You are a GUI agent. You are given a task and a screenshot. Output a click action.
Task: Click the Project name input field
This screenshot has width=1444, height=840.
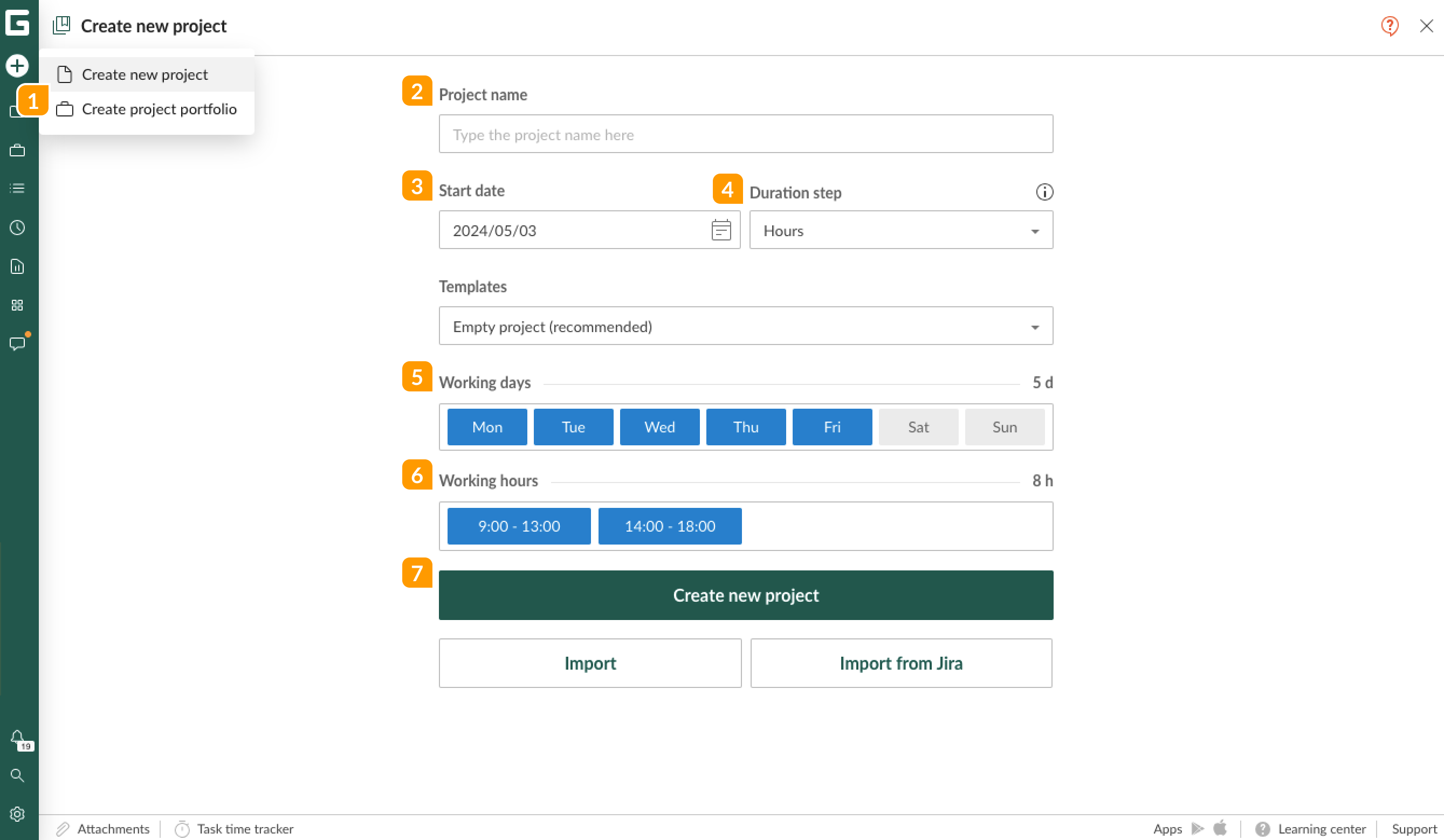coord(745,135)
